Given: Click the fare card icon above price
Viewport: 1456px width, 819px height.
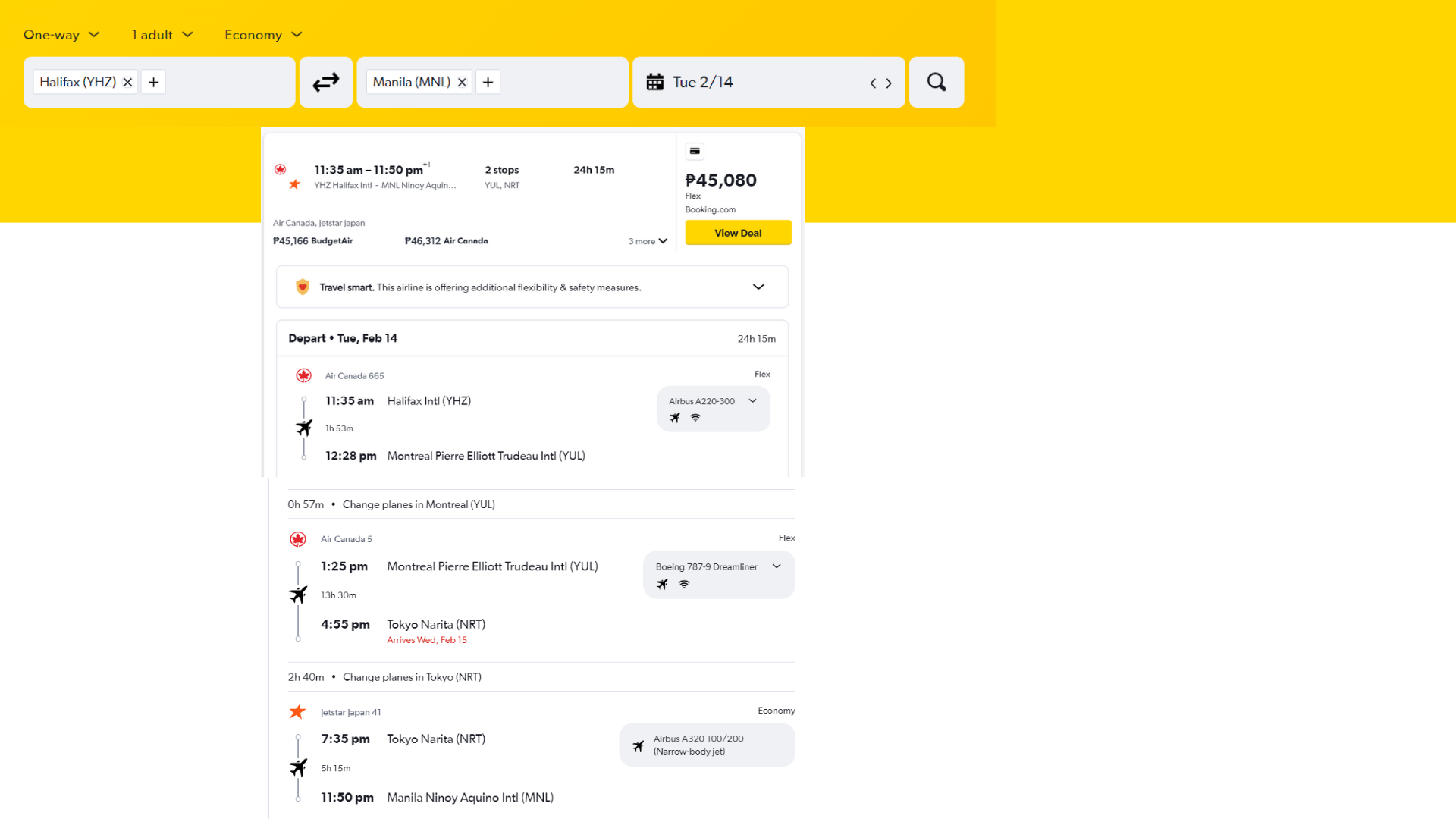Looking at the screenshot, I should (695, 151).
